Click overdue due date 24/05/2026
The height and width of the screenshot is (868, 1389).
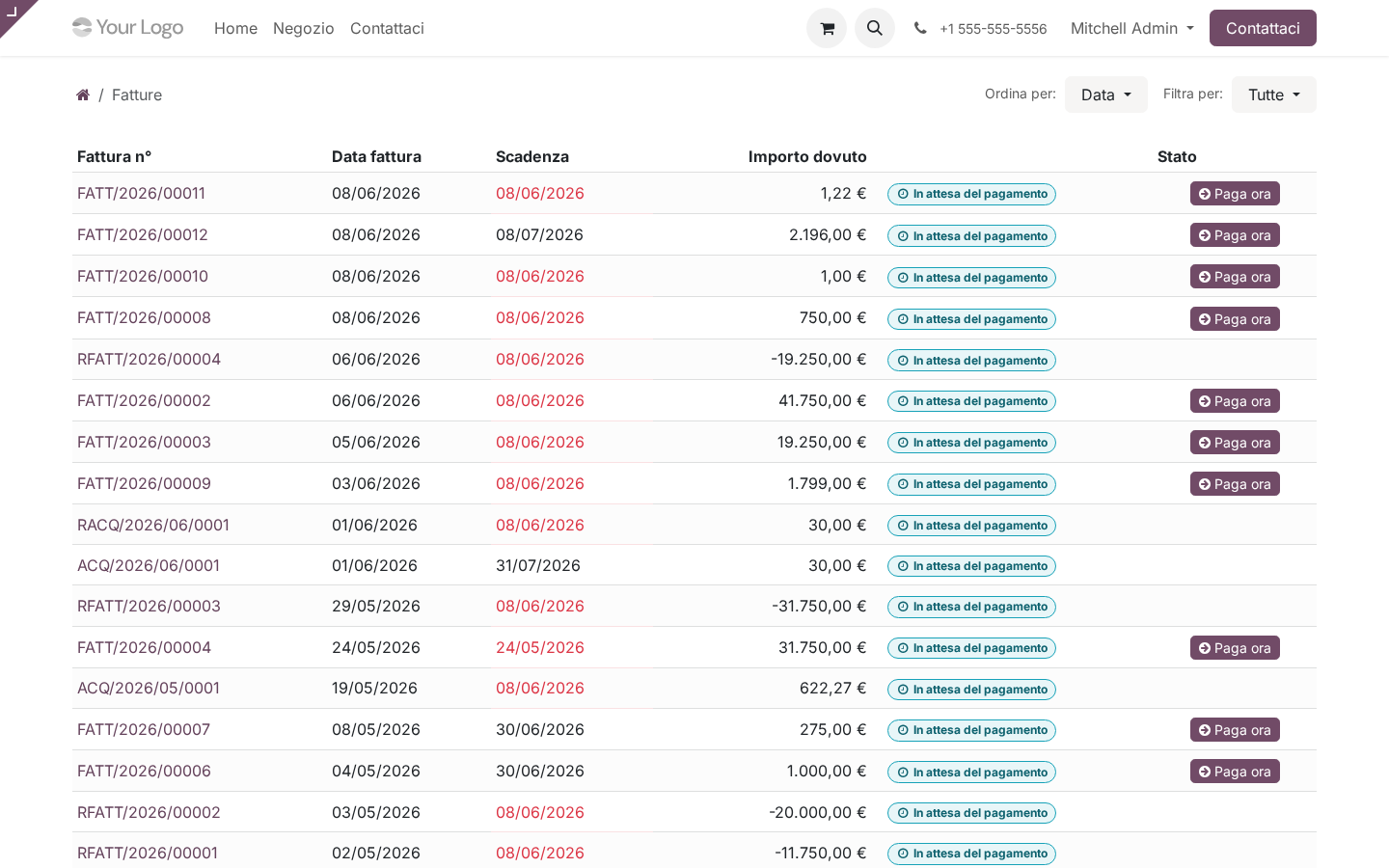pyautogui.click(x=540, y=647)
